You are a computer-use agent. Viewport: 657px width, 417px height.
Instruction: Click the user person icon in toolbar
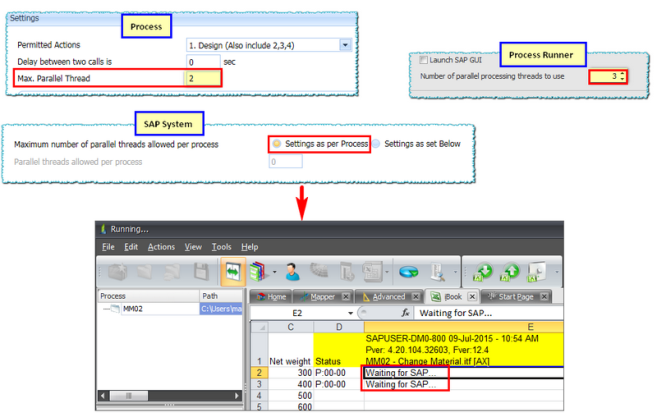292,272
